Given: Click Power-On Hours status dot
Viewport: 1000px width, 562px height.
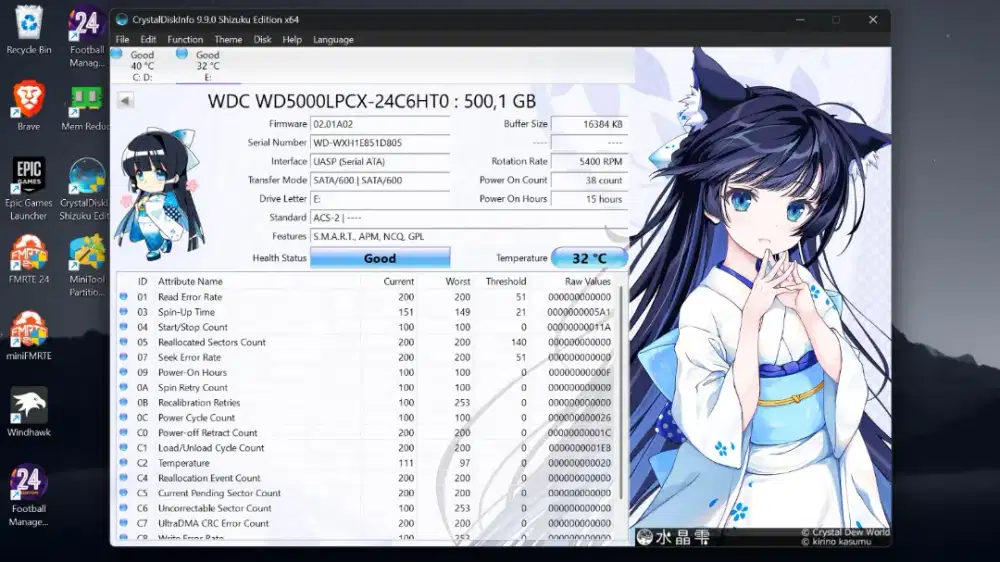Looking at the screenshot, I should coord(123,372).
